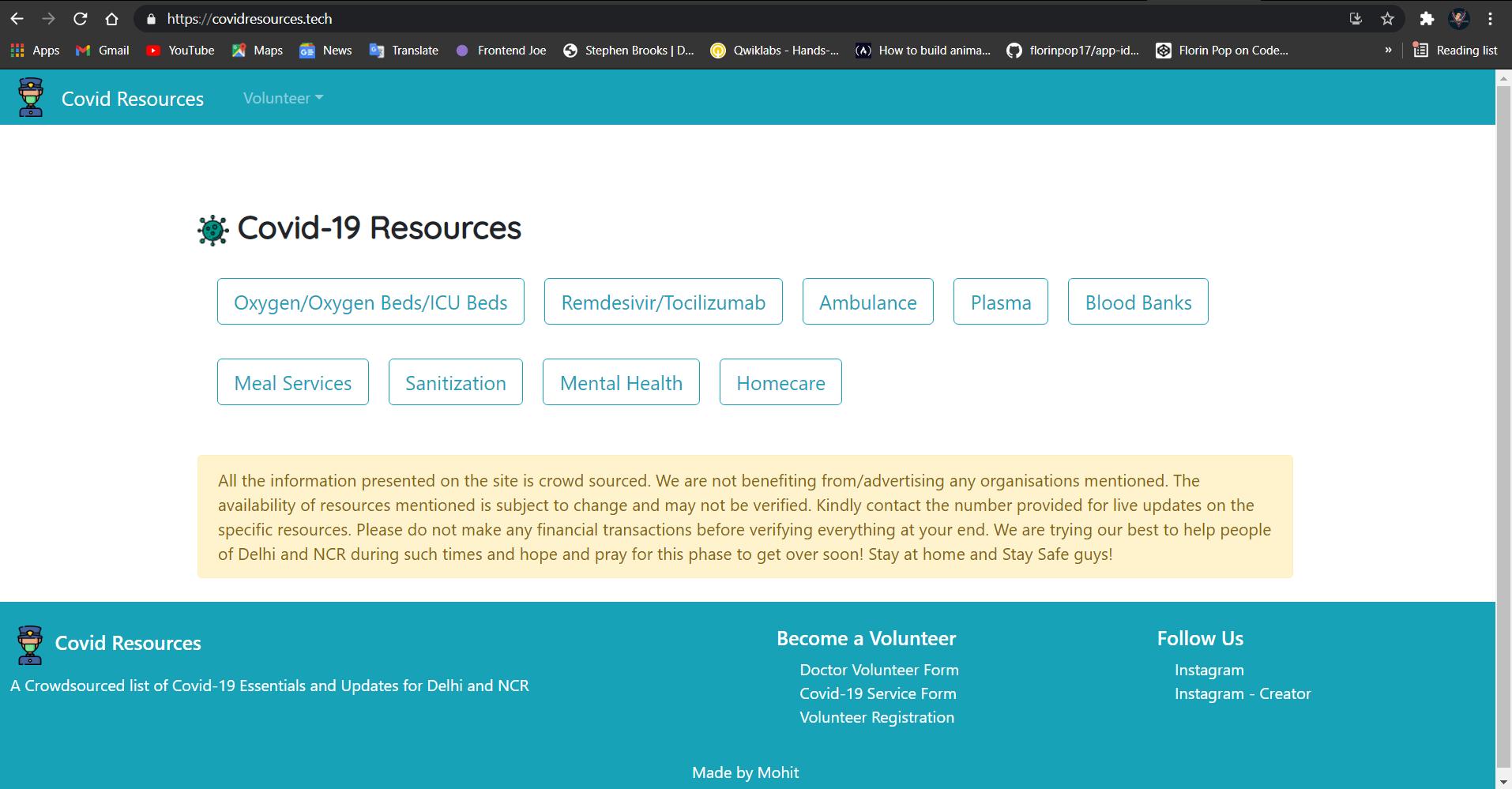The width and height of the screenshot is (1512, 789).
Task: Show hidden bookmarks via the overflow chevron
Action: coord(1388,50)
